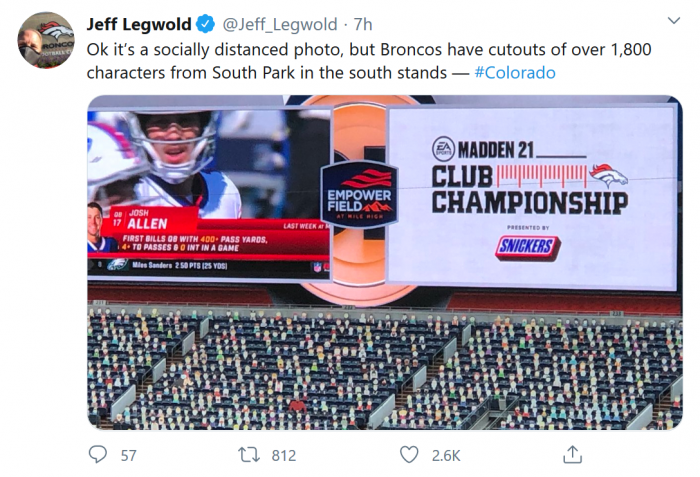Viewport: 700px width, 477px height.
Task: Click the tweet text about Broncos cutouts
Action: (x=300, y=60)
